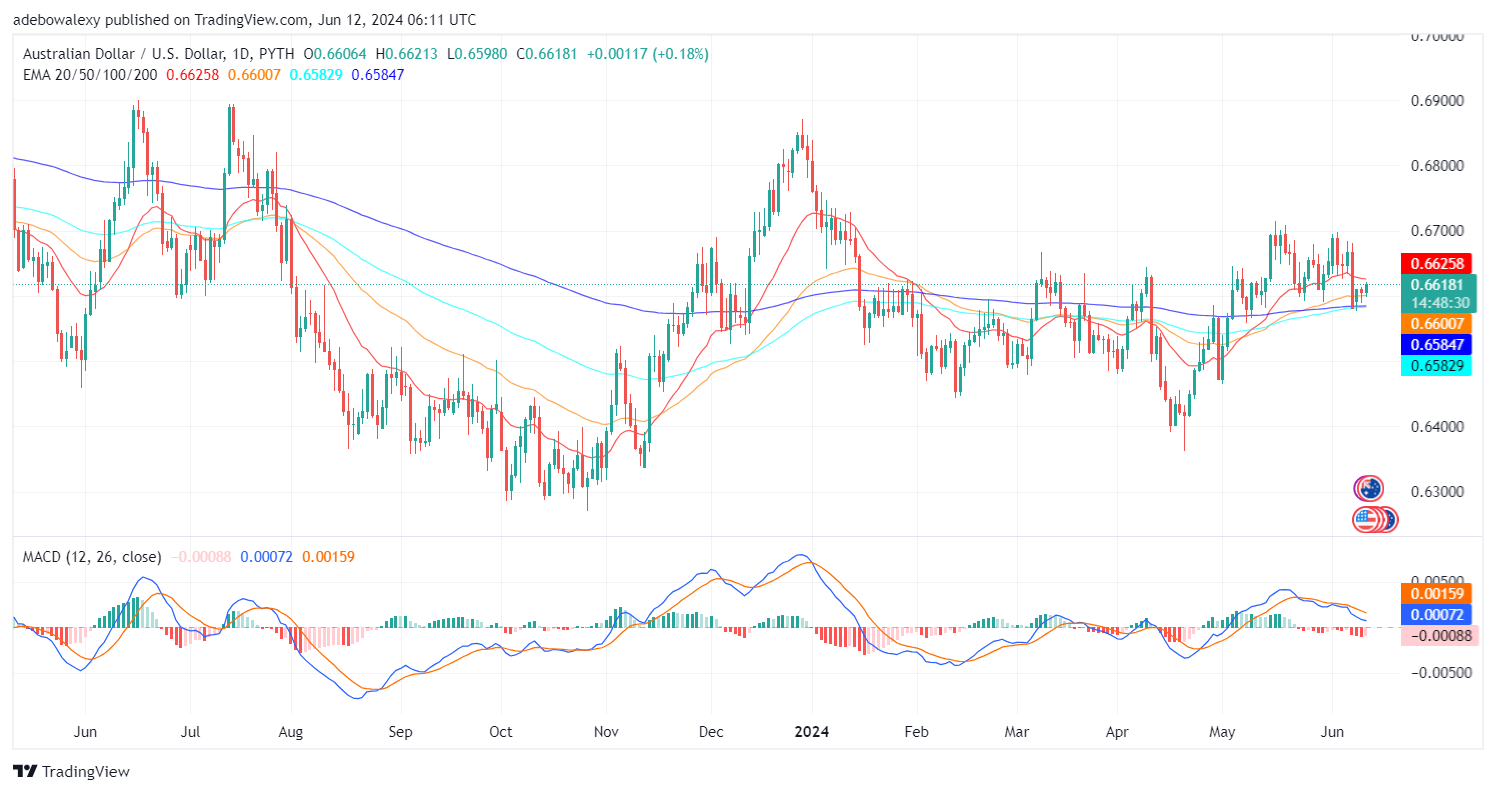This screenshot has height=793, width=1496.
Task: Click the MACD pink -0.00088 axis label
Action: pos(1439,635)
